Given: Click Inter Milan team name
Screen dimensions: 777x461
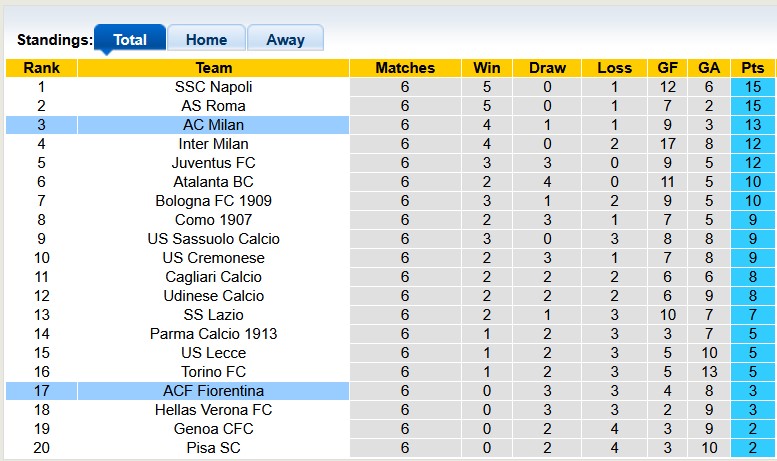Looking at the screenshot, I should click(213, 144).
